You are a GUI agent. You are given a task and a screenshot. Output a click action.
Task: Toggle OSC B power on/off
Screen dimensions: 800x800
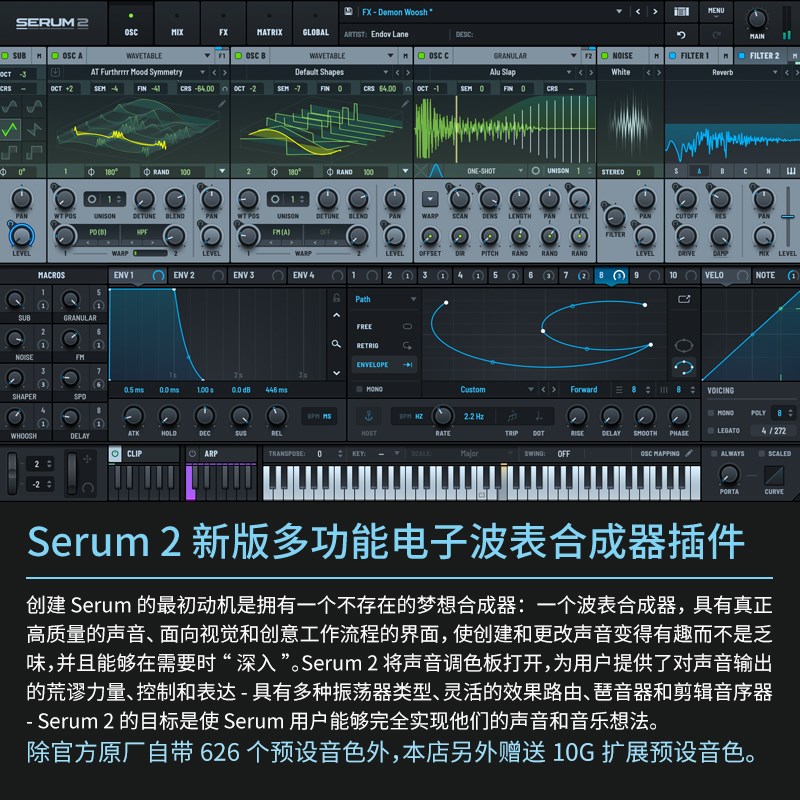[x=238, y=56]
